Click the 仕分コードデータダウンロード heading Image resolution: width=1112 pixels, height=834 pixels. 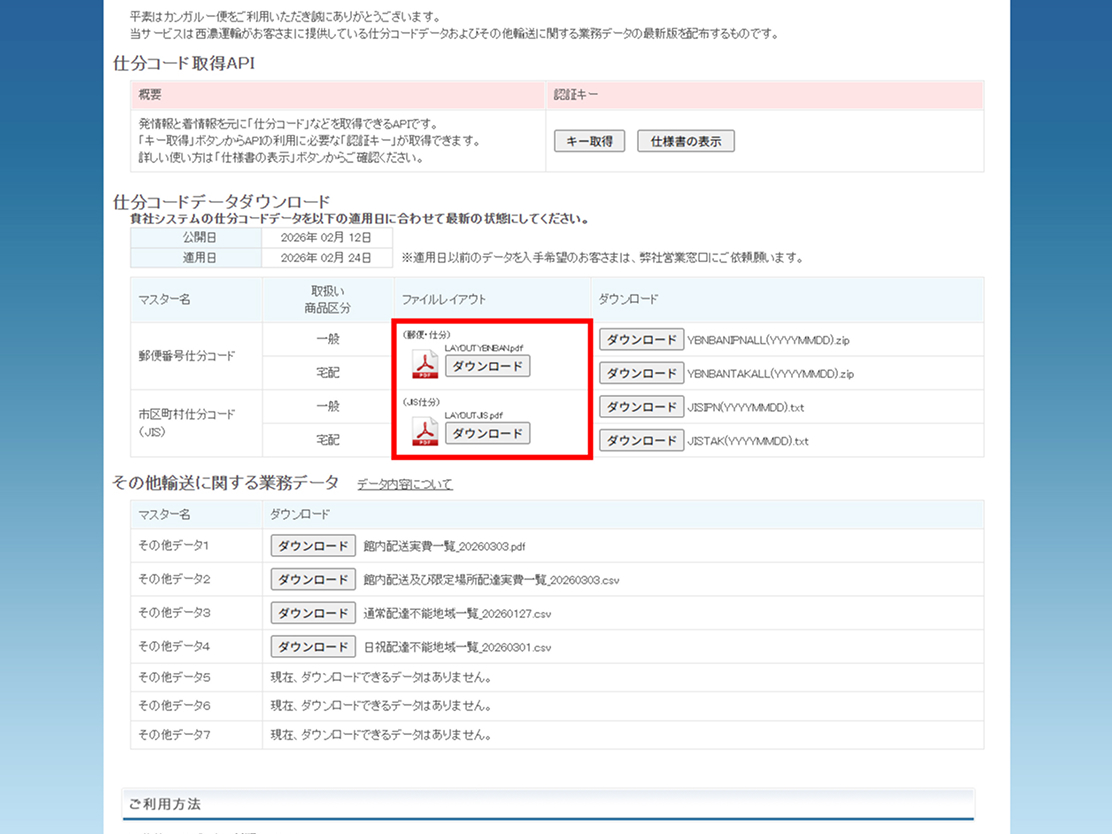point(222,201)
